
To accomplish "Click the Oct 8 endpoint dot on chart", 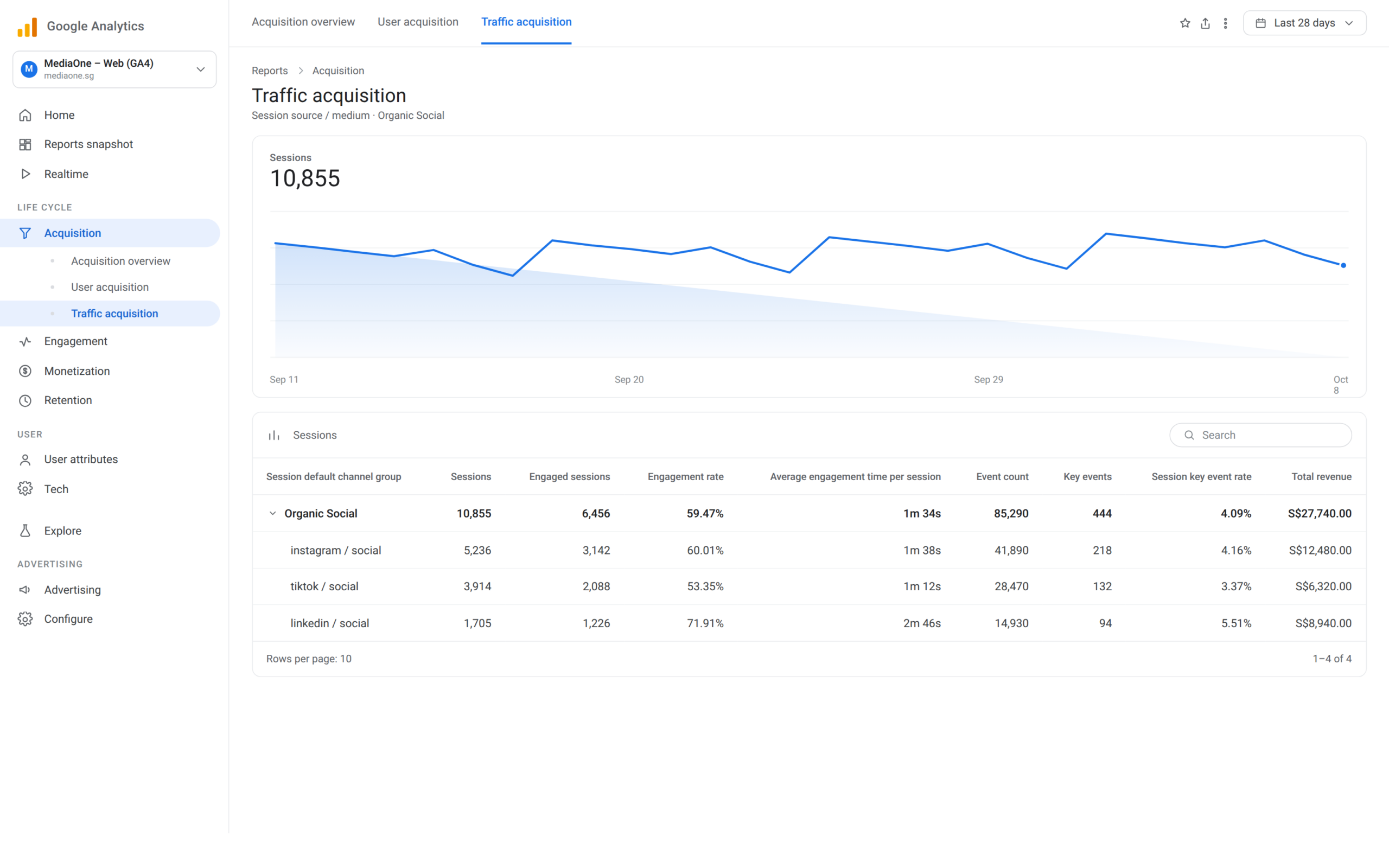I will tap(1343, 265).
